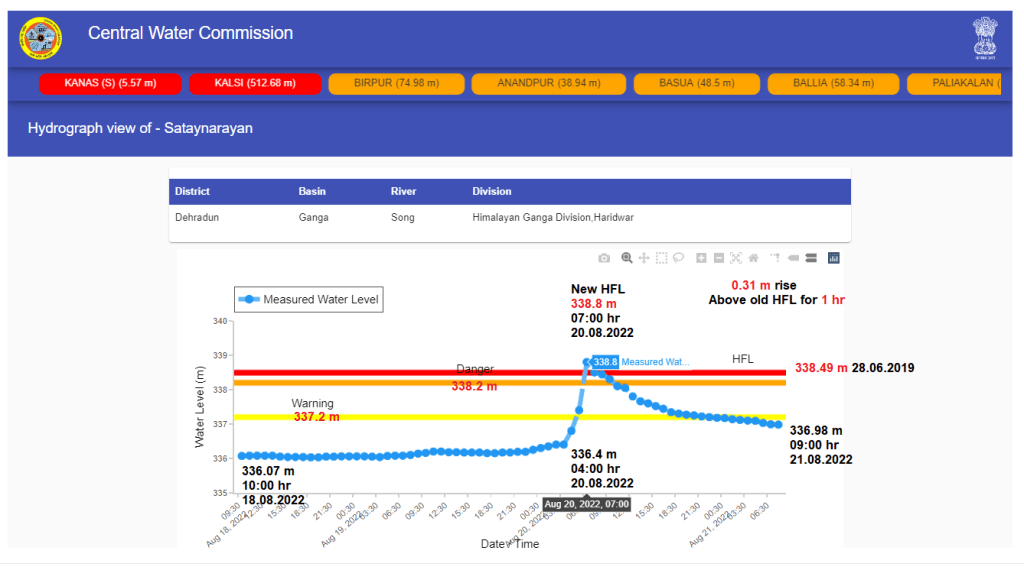1024x570 pixels.
Task: Toggle spike lines on the chart
Action: pyautogui.click(x=775, y=258)
